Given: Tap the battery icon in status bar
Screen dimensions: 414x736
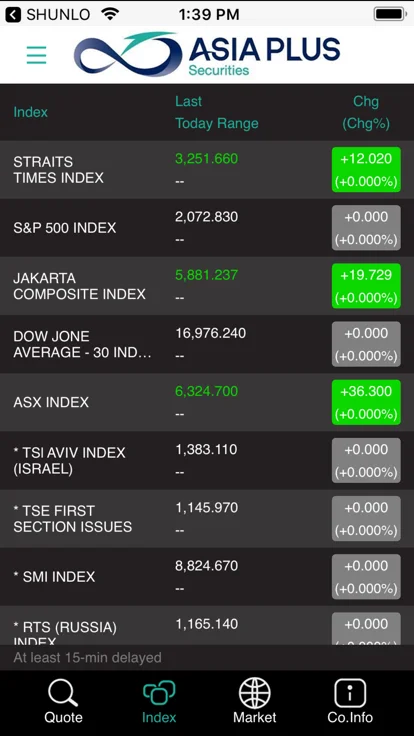Looking at the screenshot, I should click(x=390, y=14).
